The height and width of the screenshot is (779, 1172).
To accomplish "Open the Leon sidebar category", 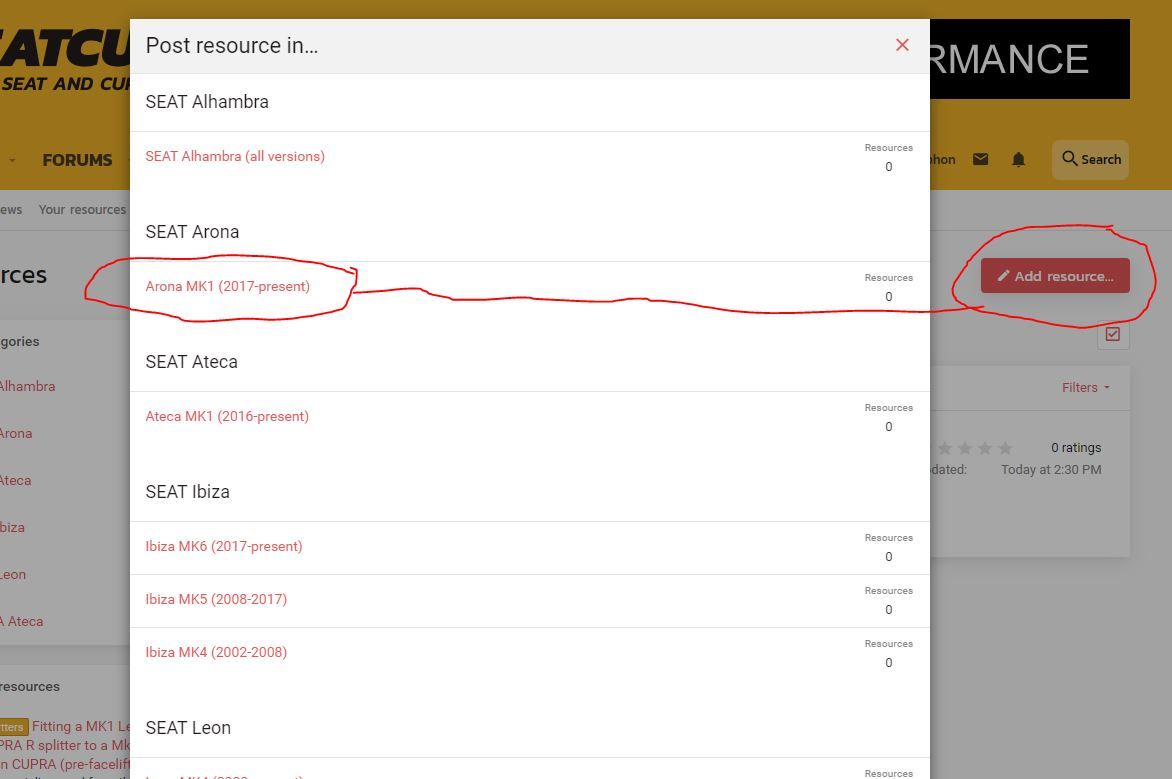I will click(13, 574).
